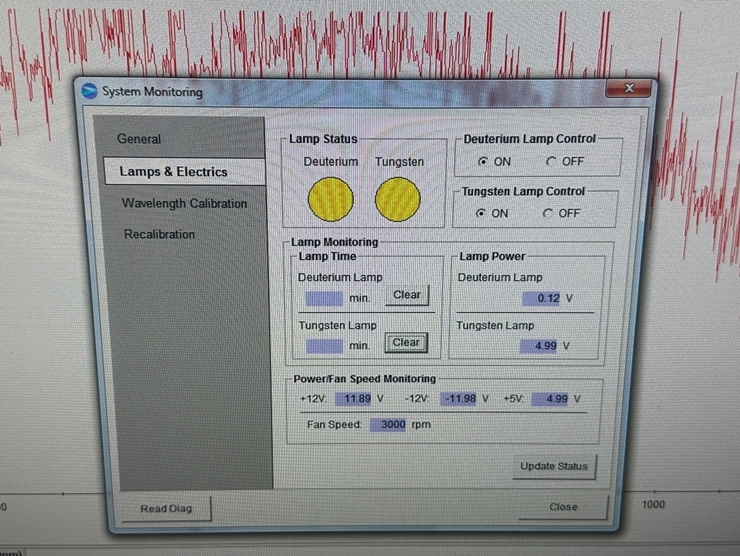Screen dimensions: 740x556
Task: Turn the Deuterium lamp ON
Action: (x=484, y=162)
